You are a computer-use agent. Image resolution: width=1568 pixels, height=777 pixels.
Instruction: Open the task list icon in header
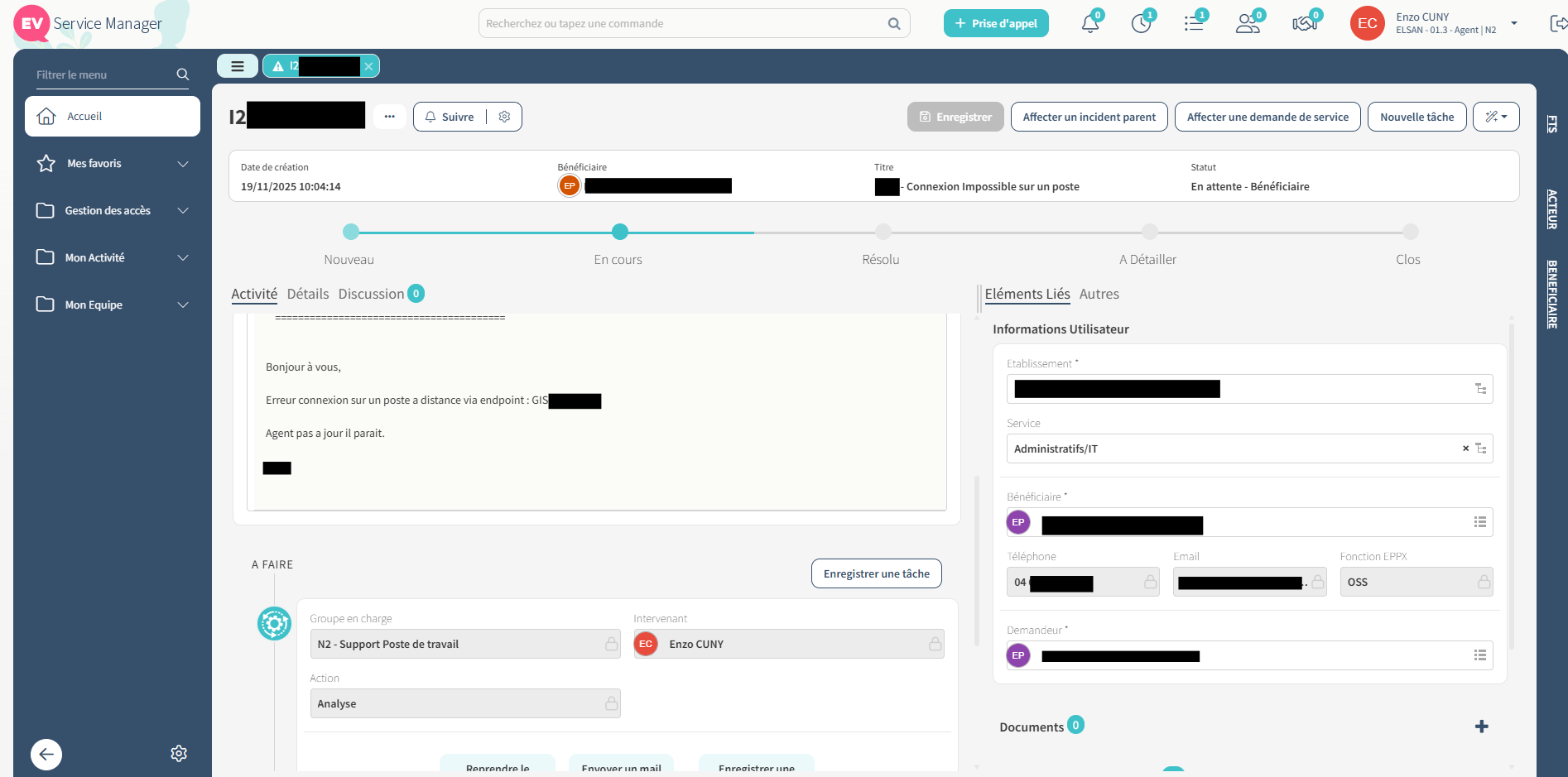[1194, 23]
